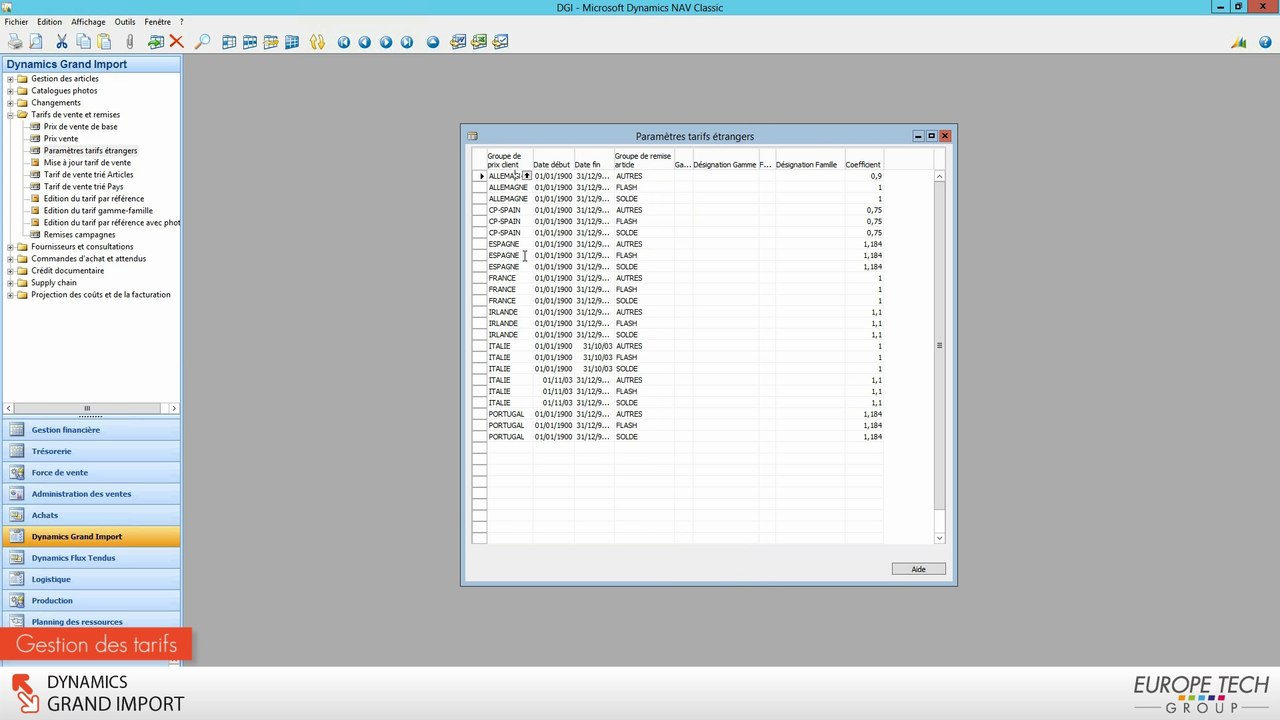Click the Trésorerie module icon
Viewport: 1280px width, 720px height.
(16, 451)
